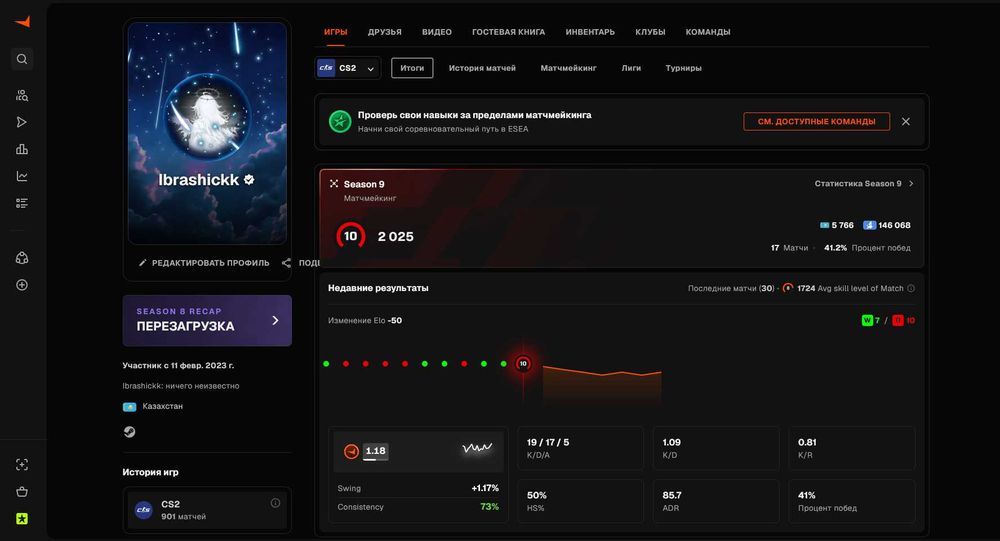Screen dimensions: 1000x541
Task: Click the current level 10 marker on Elo graph
Action: (x=523, y=364)
